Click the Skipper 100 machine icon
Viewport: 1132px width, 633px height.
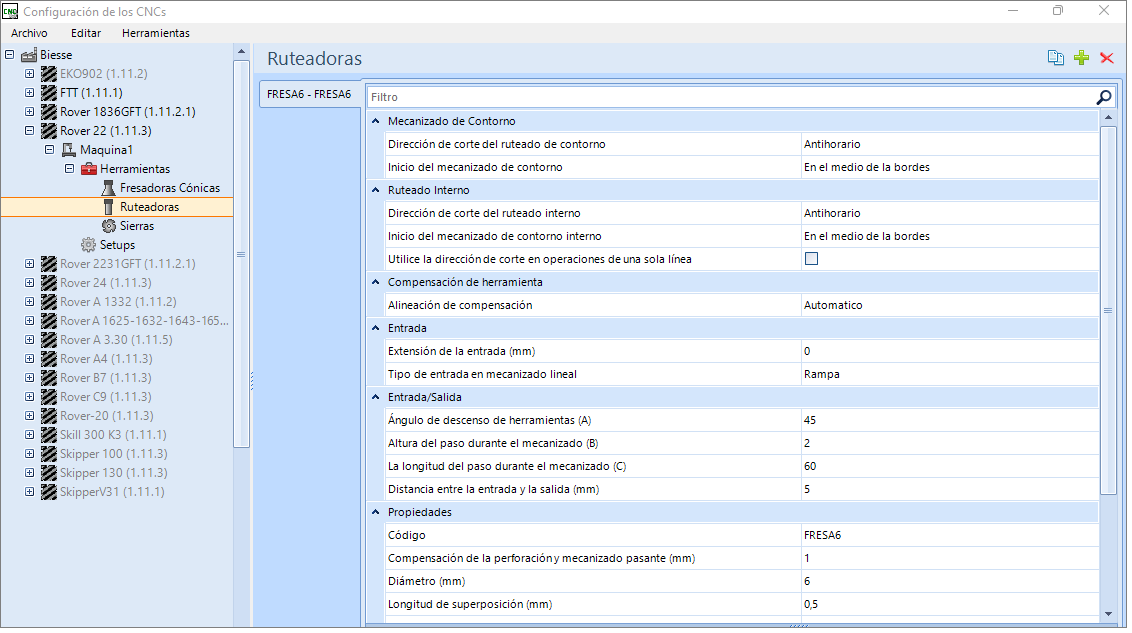click(48, 454)
